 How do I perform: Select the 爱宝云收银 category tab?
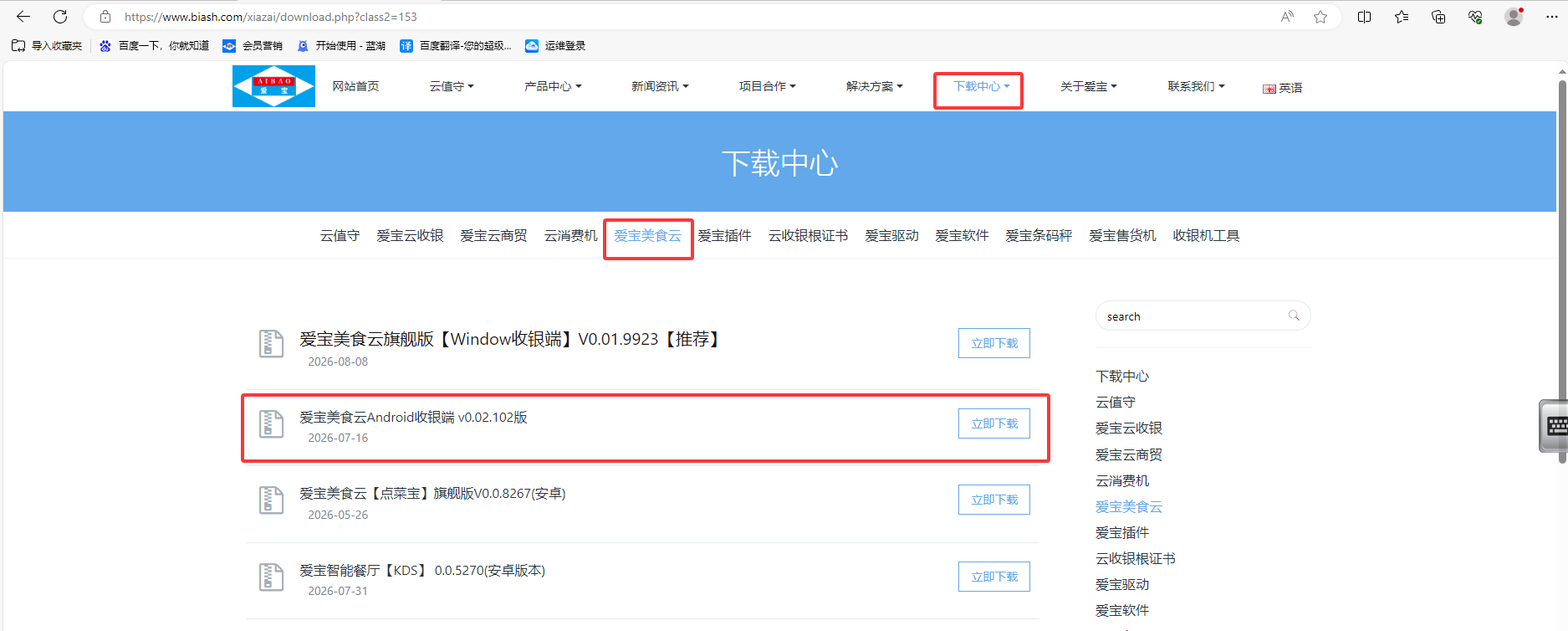point(410,236)
